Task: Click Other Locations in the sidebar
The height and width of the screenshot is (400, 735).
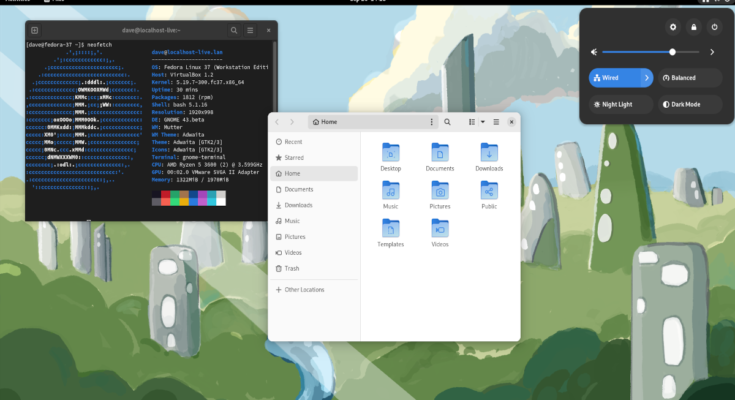Action: click(x=304, y=289)
